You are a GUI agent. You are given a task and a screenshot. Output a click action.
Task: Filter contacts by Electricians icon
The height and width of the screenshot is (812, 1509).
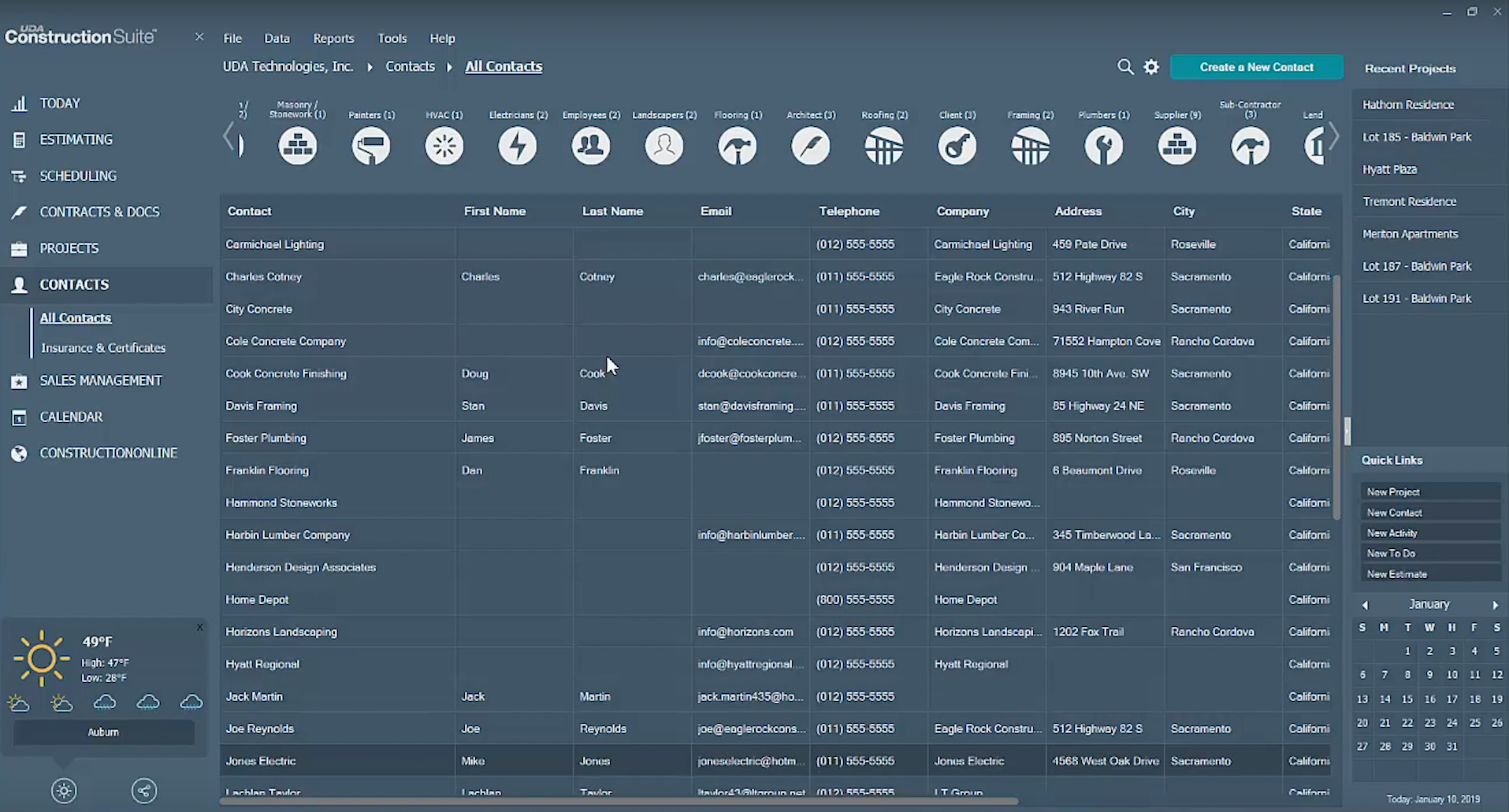[518, 146]
